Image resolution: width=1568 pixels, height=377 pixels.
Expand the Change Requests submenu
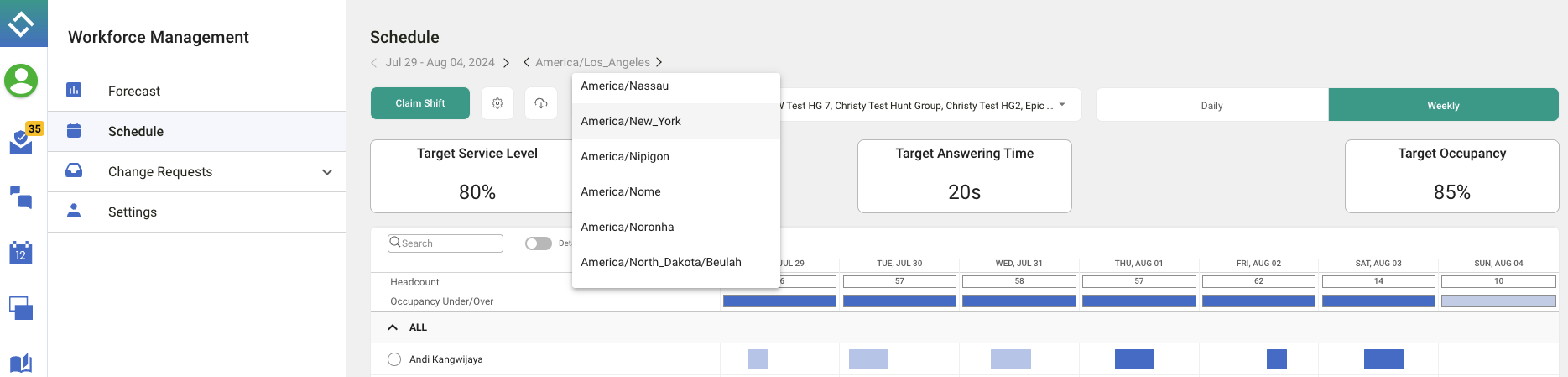[327, 172]
